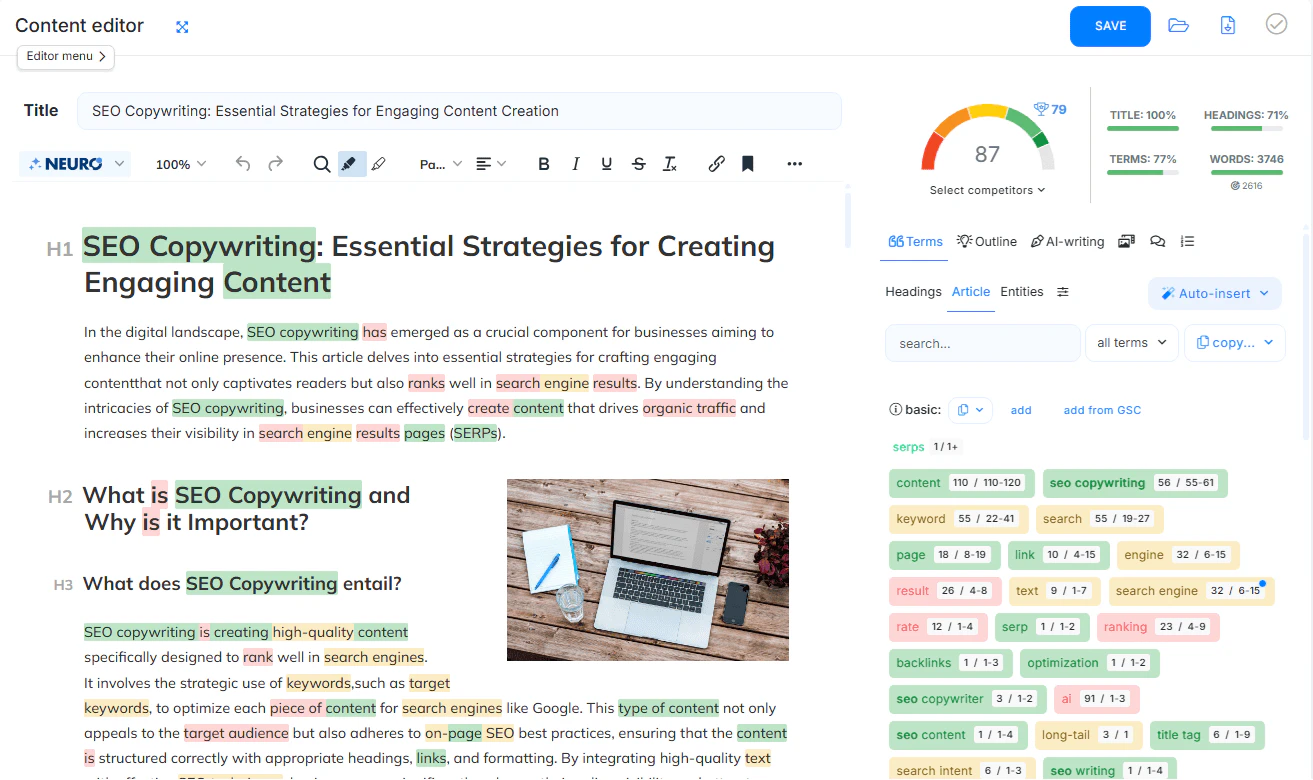Open the chat bubbles icon in the panel
This screenshot has width=1313, height=780.
pos(1157,241)
